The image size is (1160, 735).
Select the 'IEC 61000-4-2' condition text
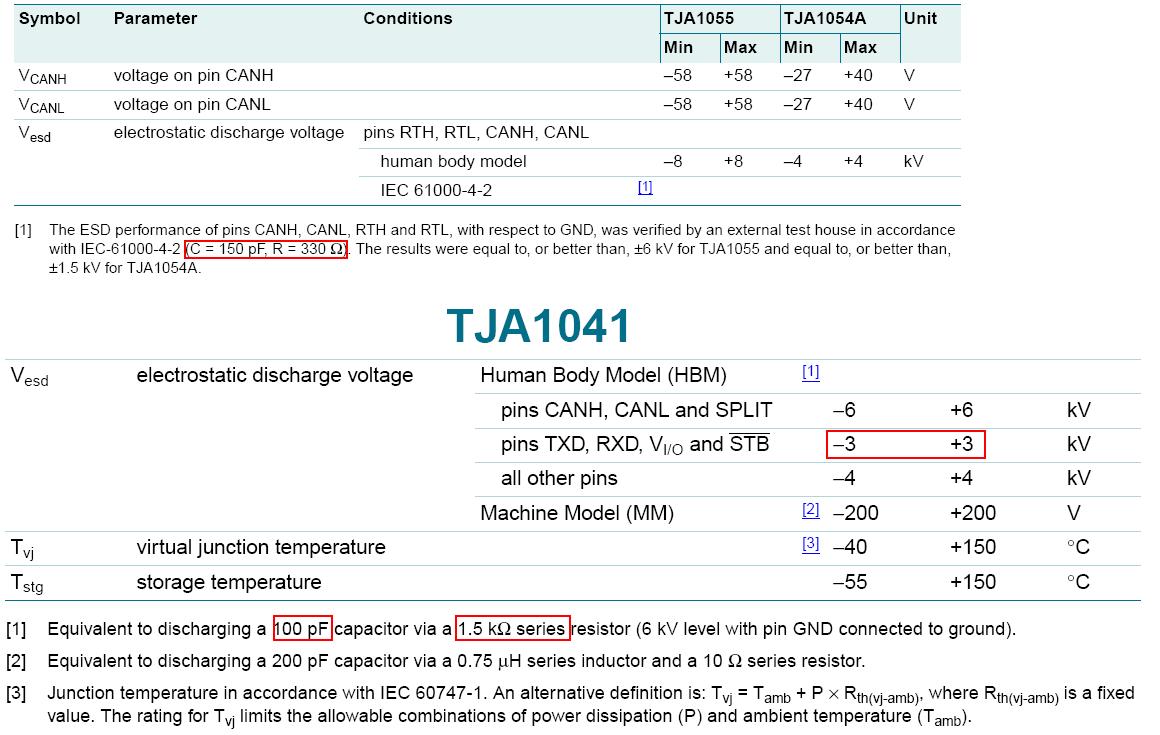coord(436,190)
